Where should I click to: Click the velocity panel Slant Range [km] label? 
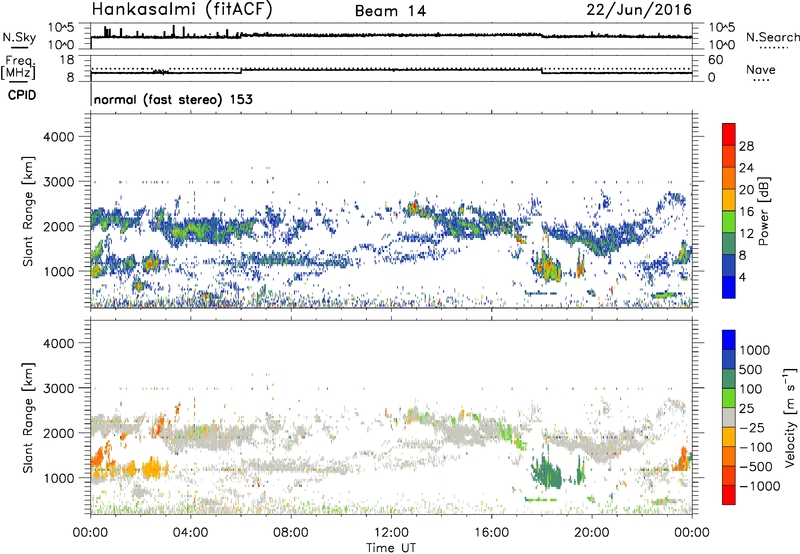[28, 417]
